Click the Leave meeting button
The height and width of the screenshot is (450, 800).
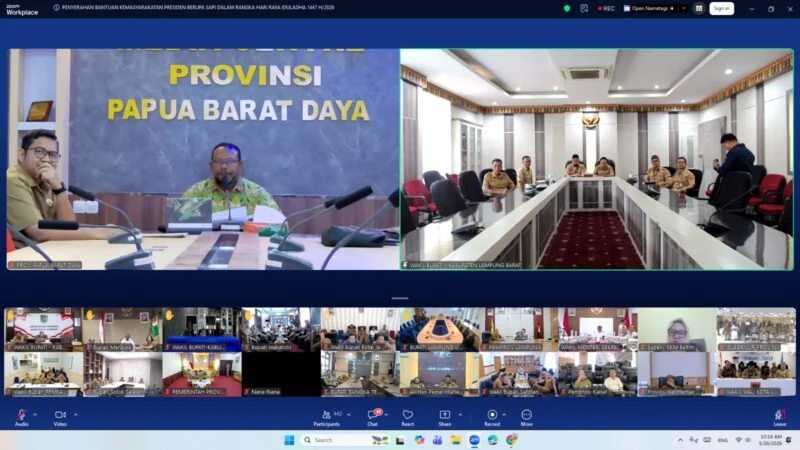[x=780, y=417]
